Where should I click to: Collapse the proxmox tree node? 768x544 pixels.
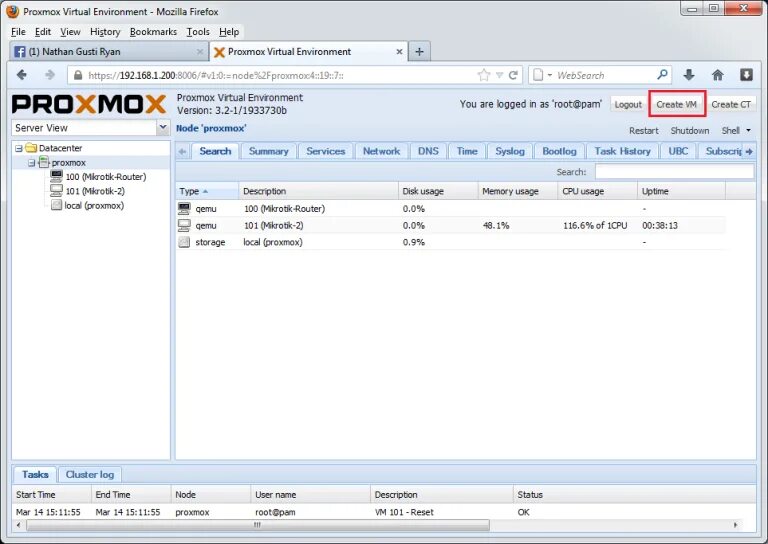click(31, 162)
